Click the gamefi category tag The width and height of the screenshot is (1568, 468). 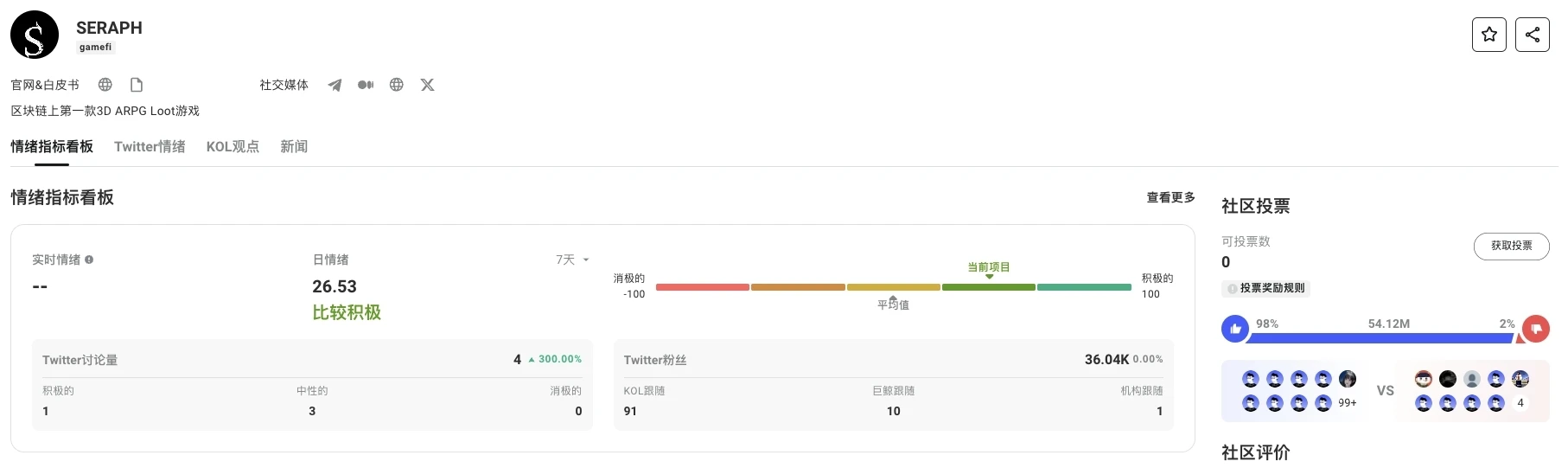[x=95, y=48]
